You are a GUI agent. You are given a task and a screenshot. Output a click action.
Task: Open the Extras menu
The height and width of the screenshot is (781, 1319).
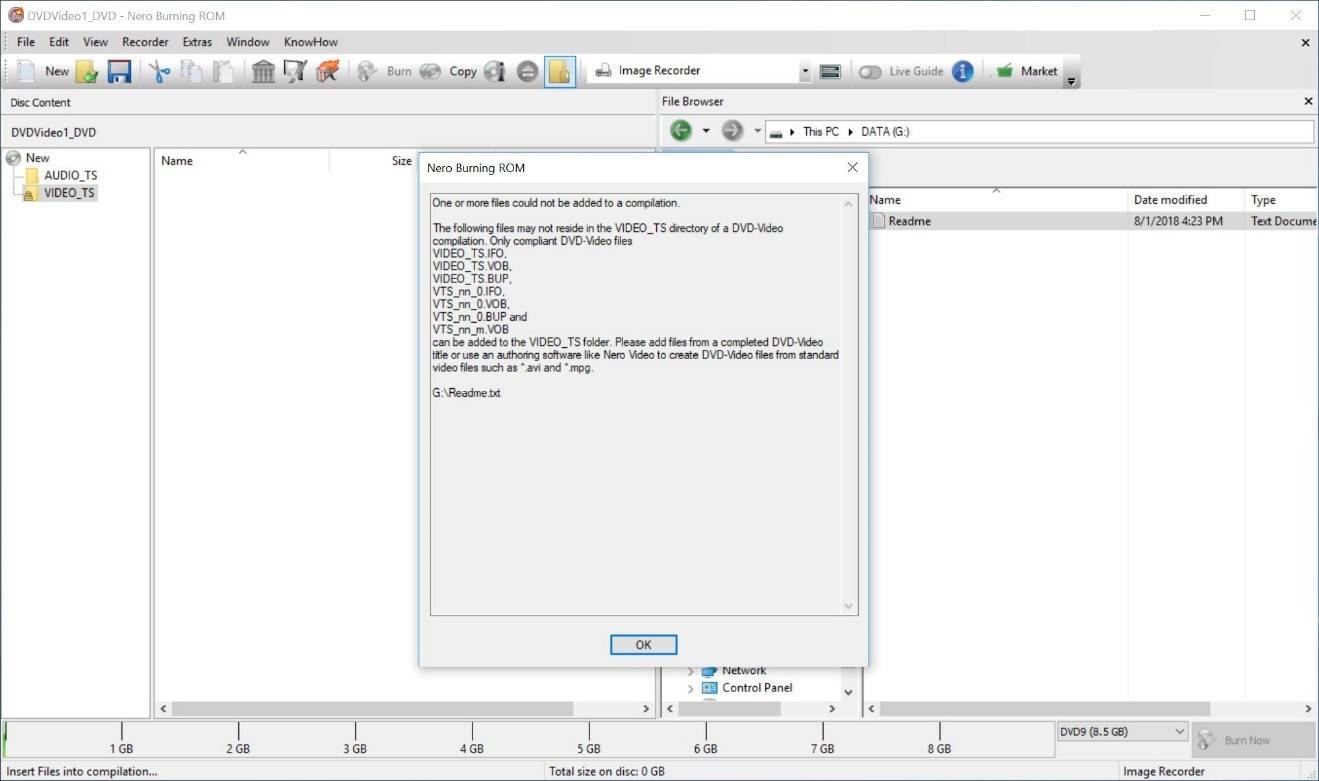[x=197, y=42]
